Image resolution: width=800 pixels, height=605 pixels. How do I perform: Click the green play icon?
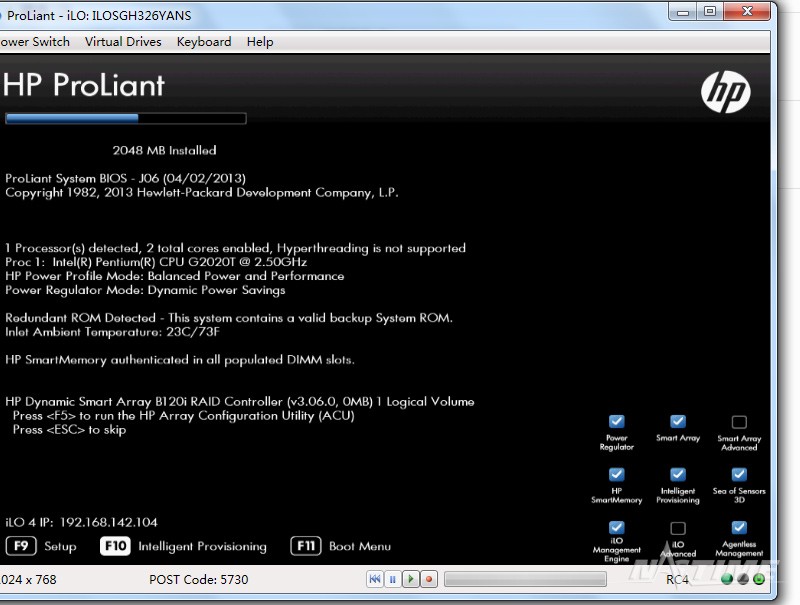click(411, 579)
